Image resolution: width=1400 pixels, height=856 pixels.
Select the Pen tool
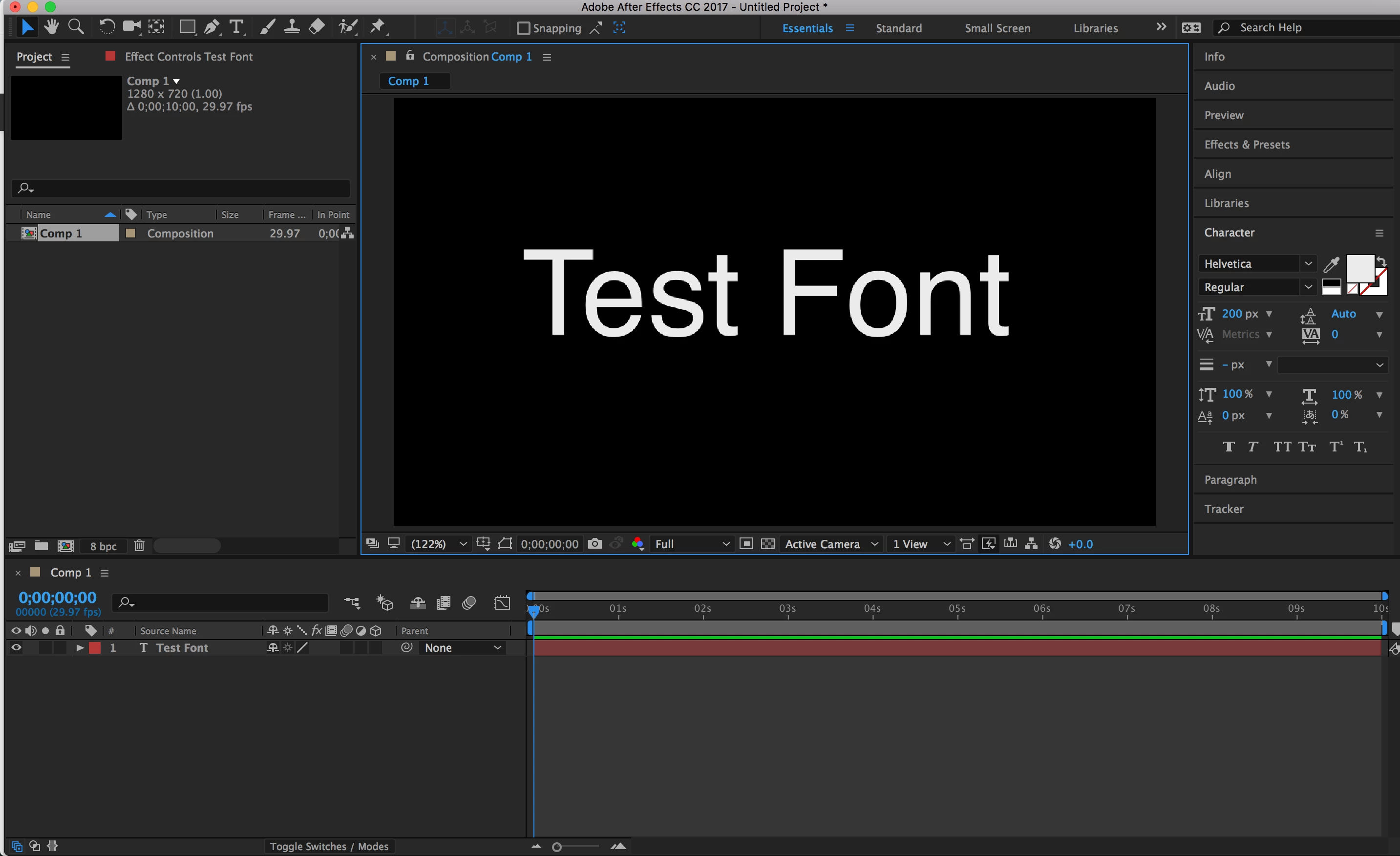pos(212,27)
